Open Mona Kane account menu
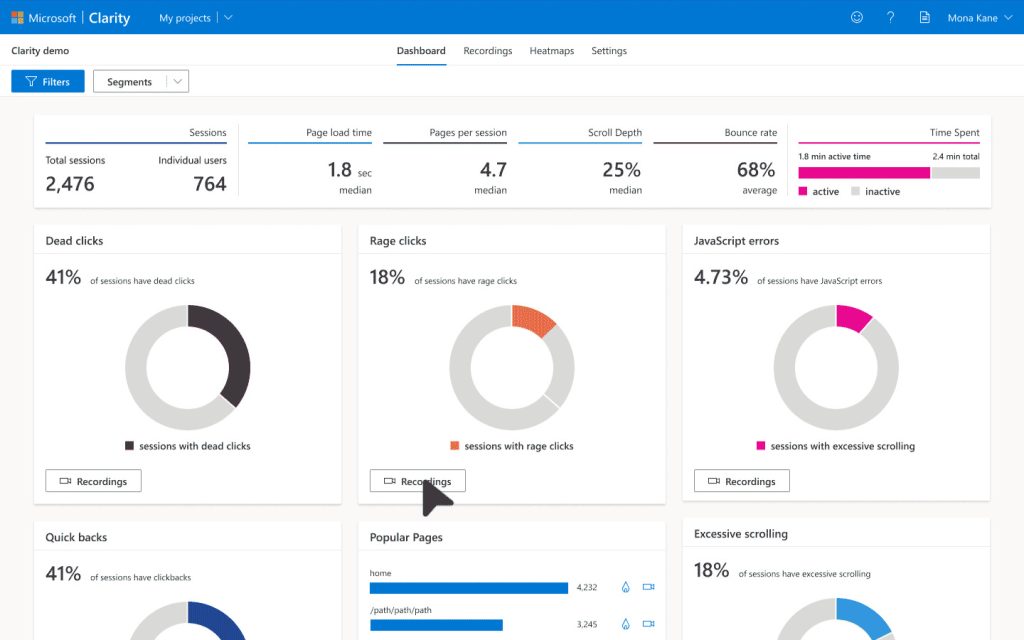The width and height of the screenshot is (1024, 640). tap(978, 18)
